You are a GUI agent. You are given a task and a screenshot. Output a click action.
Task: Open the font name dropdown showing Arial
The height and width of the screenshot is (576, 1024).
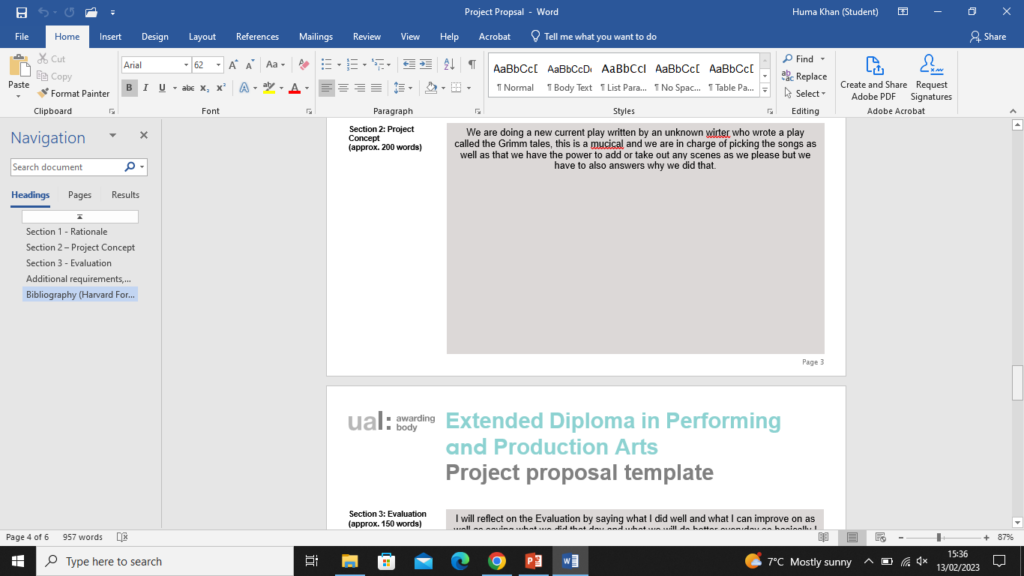tap(185, 65)
